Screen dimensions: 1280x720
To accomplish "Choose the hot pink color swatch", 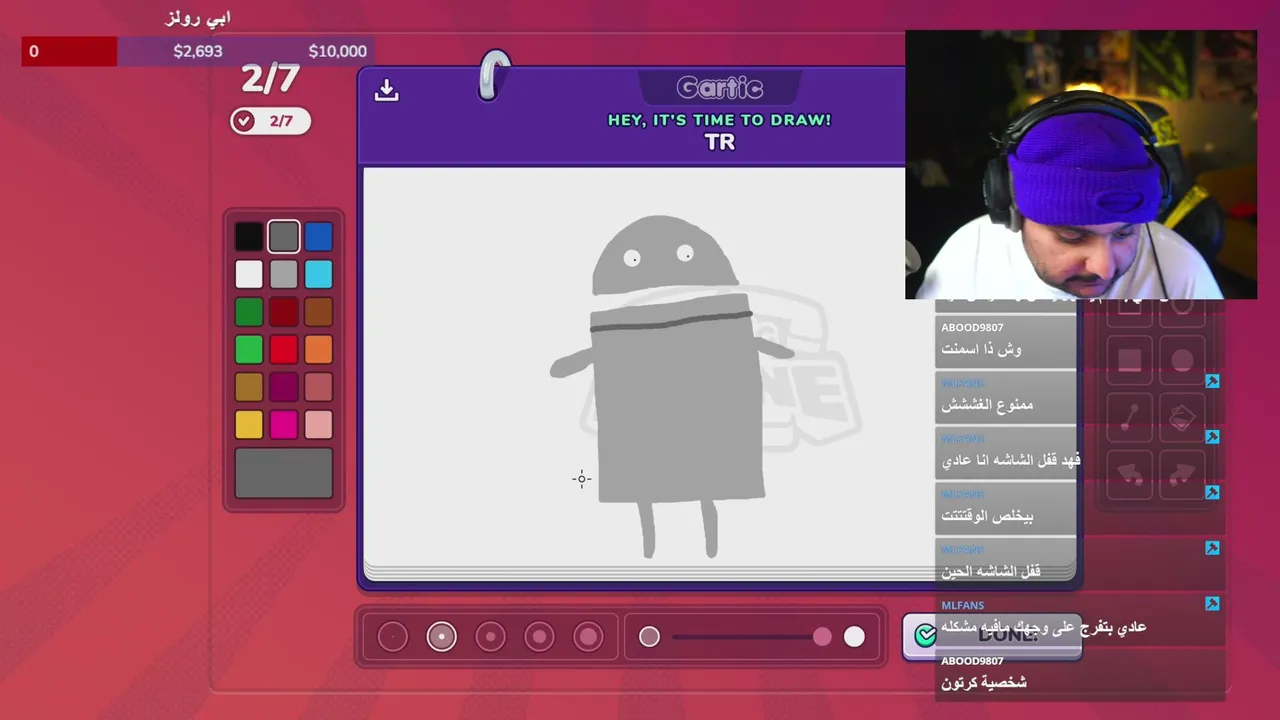I will click(x=284, y=425).
